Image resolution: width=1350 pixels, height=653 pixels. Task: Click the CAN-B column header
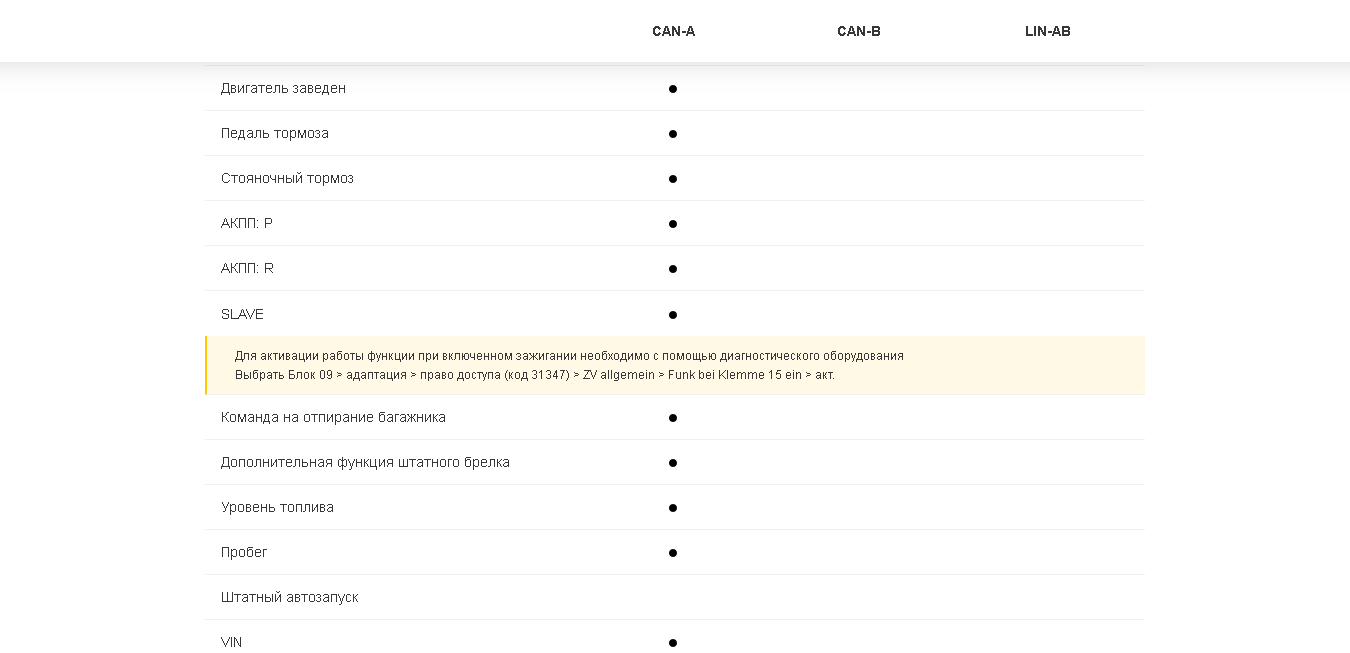pos(858,31)
